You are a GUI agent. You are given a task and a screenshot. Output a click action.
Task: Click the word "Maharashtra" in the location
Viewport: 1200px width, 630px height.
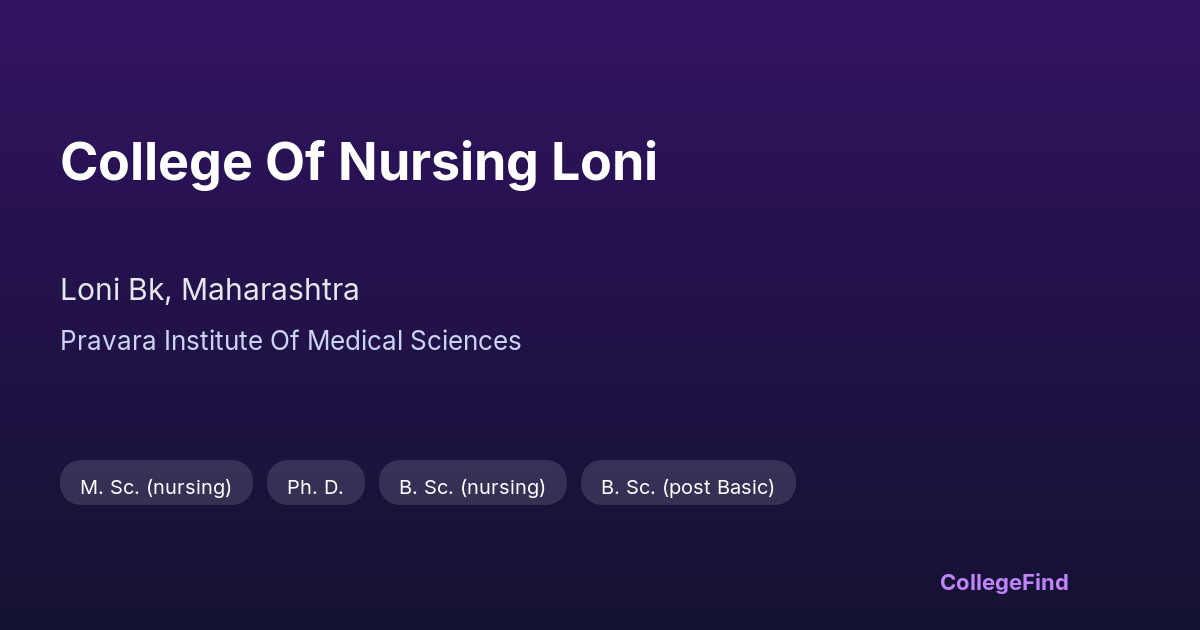point(270,290)
